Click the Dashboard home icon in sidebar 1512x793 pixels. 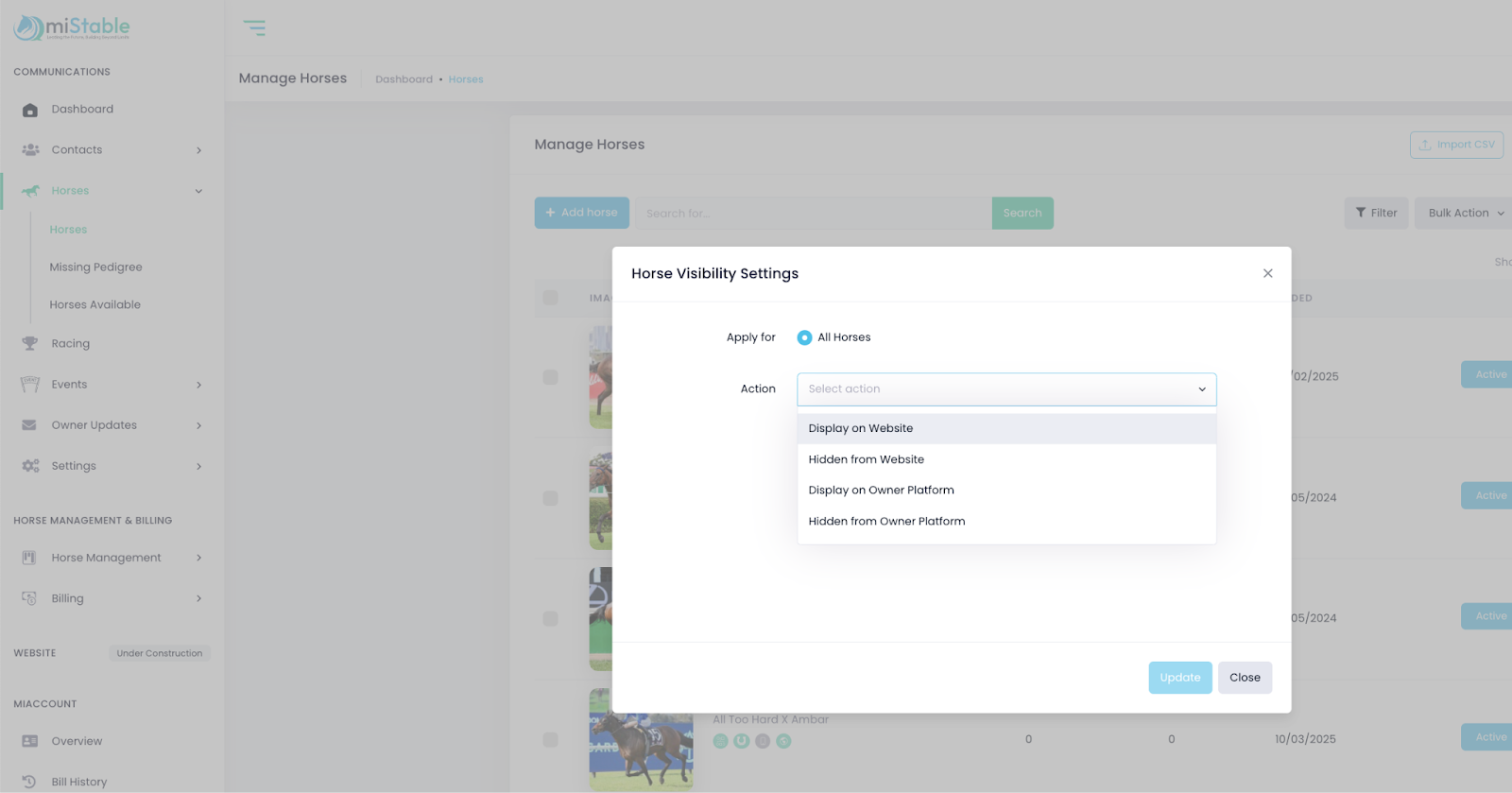[x=30, y=110]
